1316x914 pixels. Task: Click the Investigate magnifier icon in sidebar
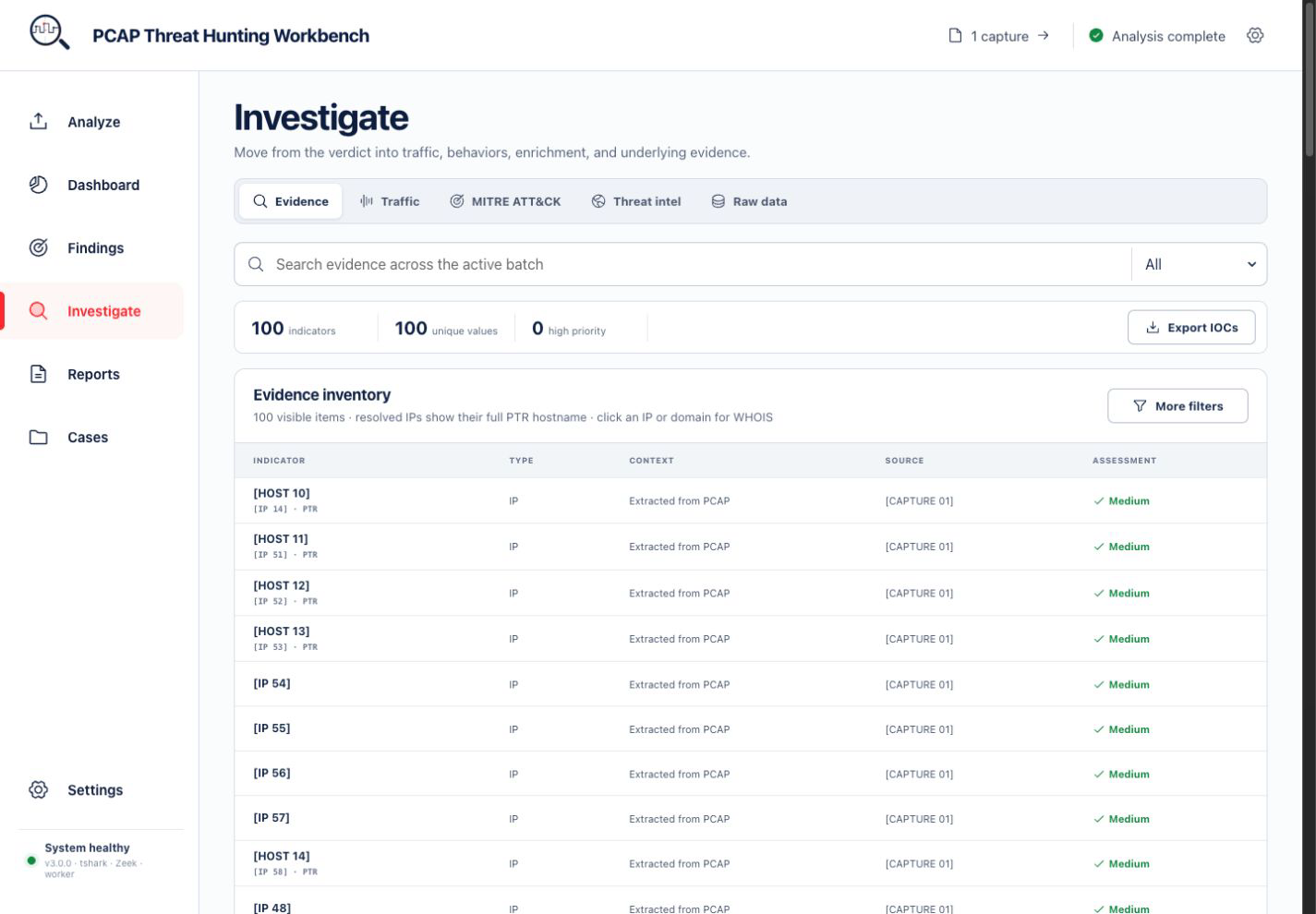(x=38, y=311)
